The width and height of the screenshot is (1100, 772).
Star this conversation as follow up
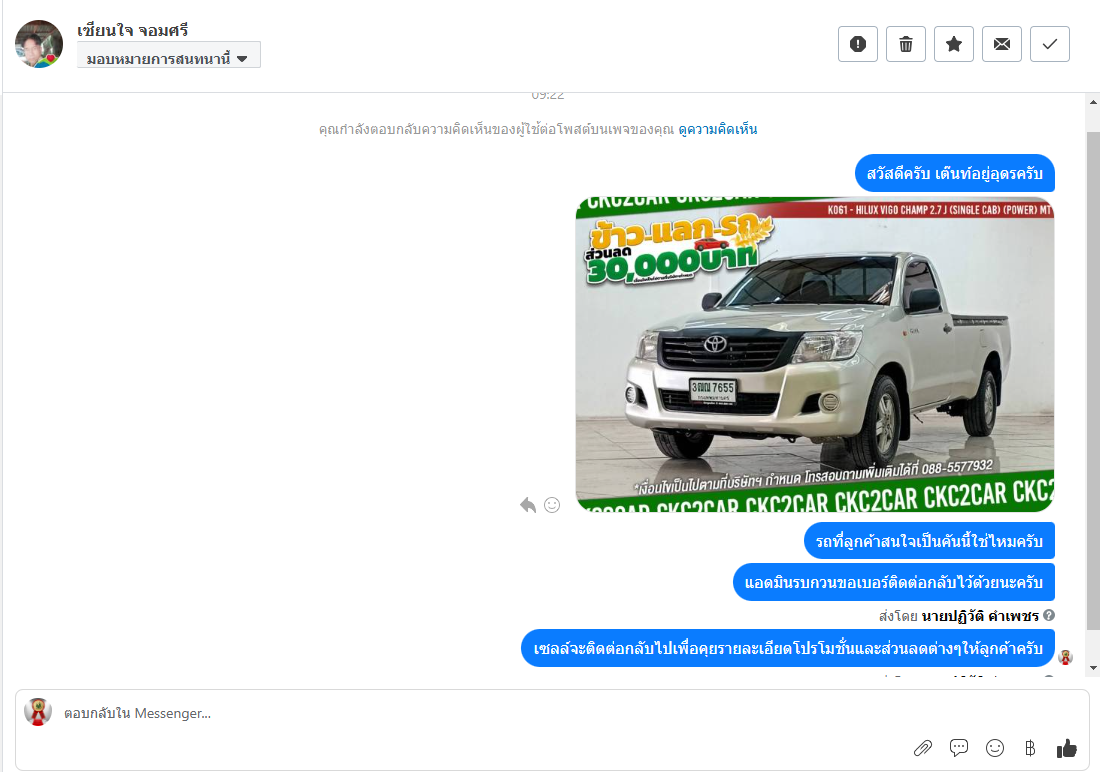953,44
